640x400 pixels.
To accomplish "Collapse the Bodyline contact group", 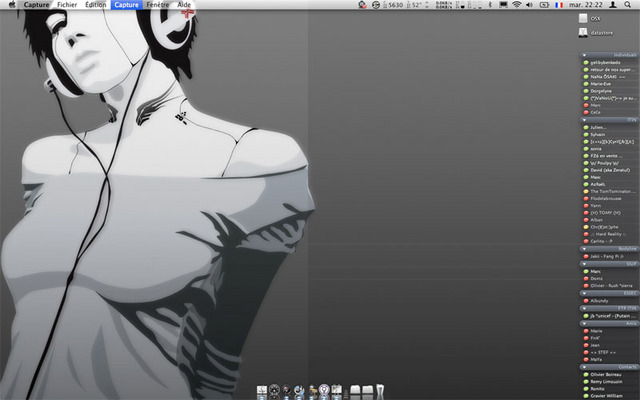I will click(x=584, y=249).
